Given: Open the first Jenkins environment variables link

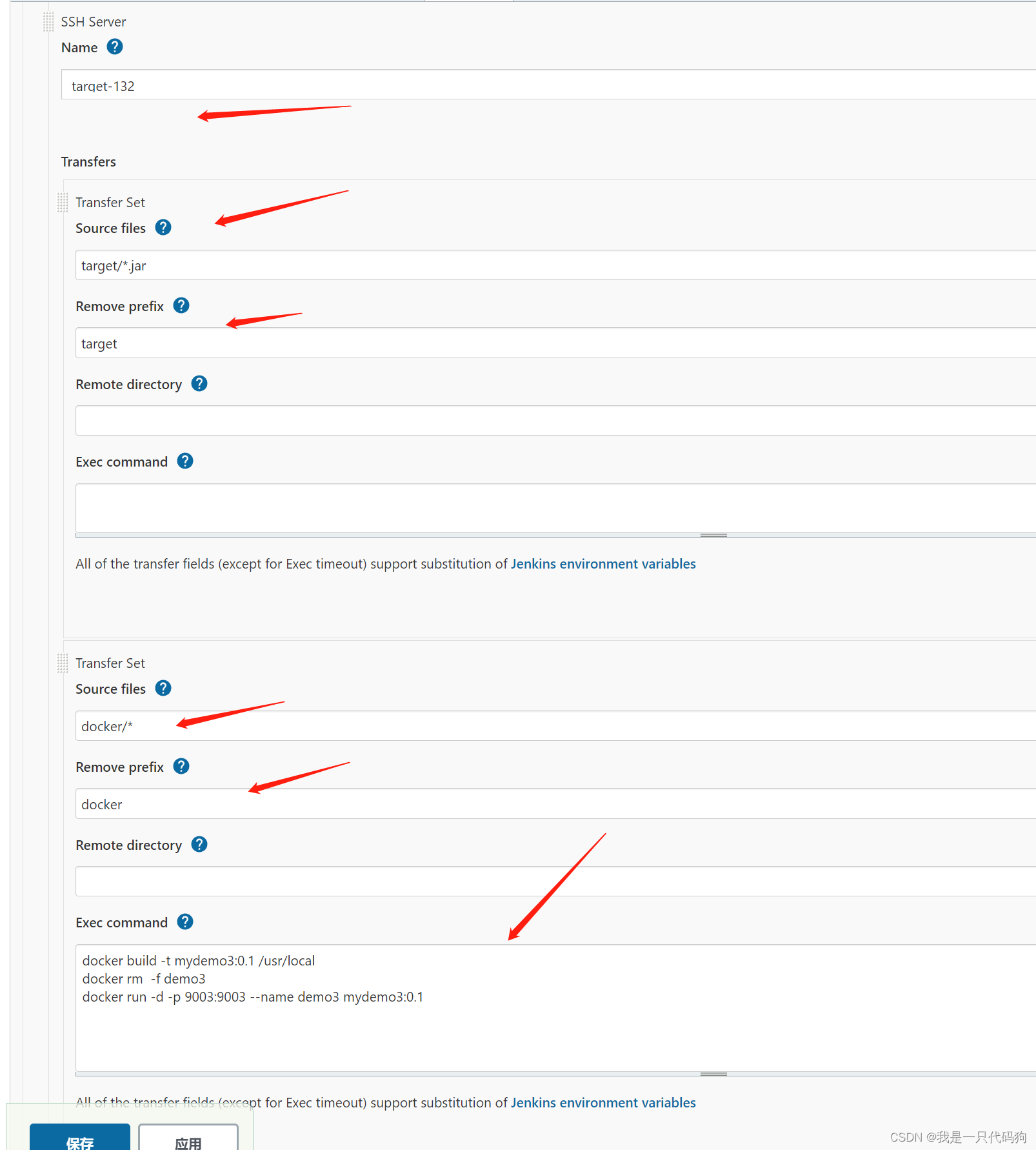Looking at the screenshot, I should click(603, 563).
